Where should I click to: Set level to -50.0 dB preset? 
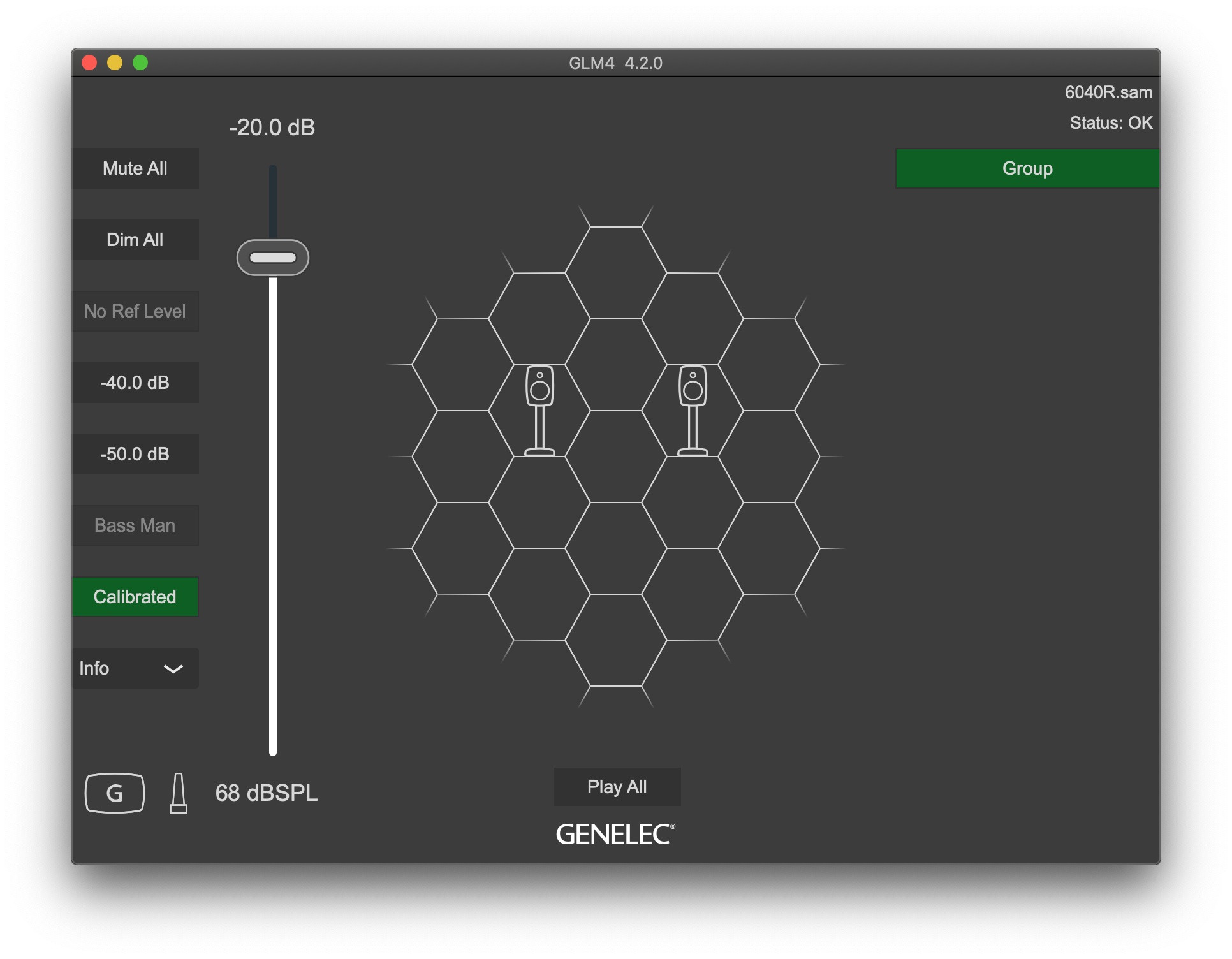135,454
